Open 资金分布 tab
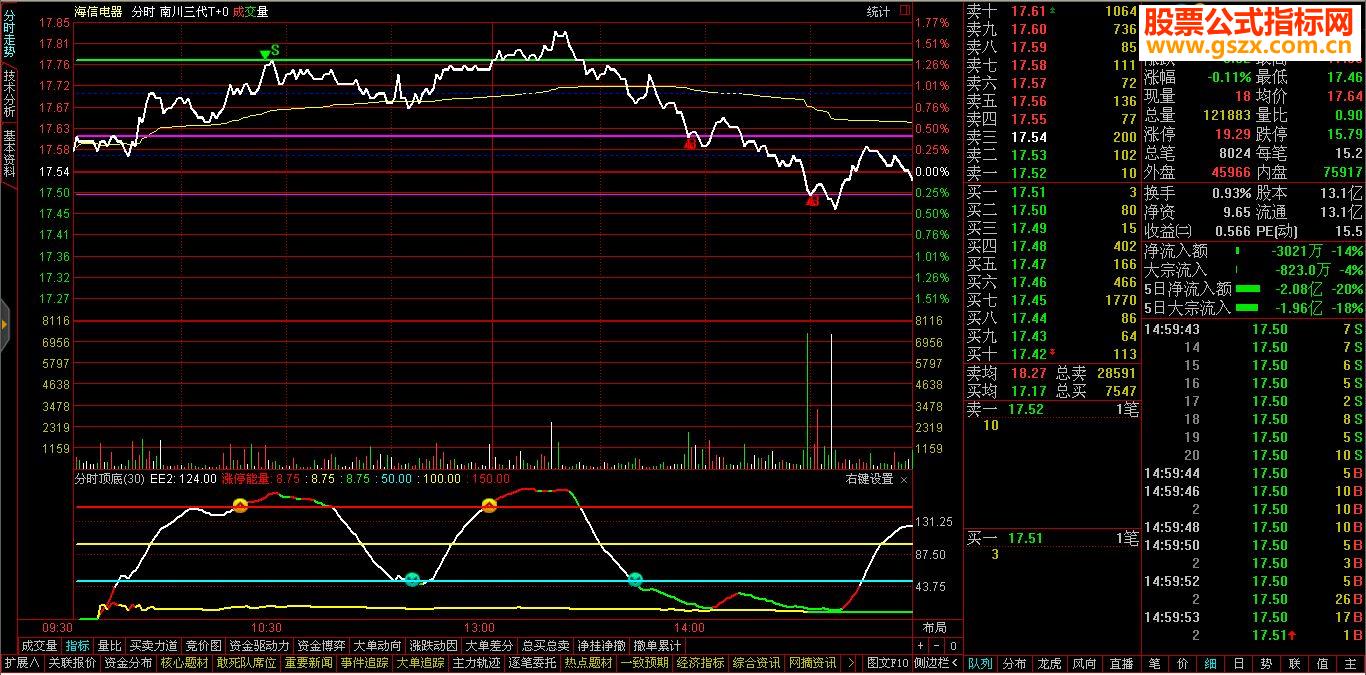Screen dimensions: 1366x675 pyautogui.click(x=128, y=663)
